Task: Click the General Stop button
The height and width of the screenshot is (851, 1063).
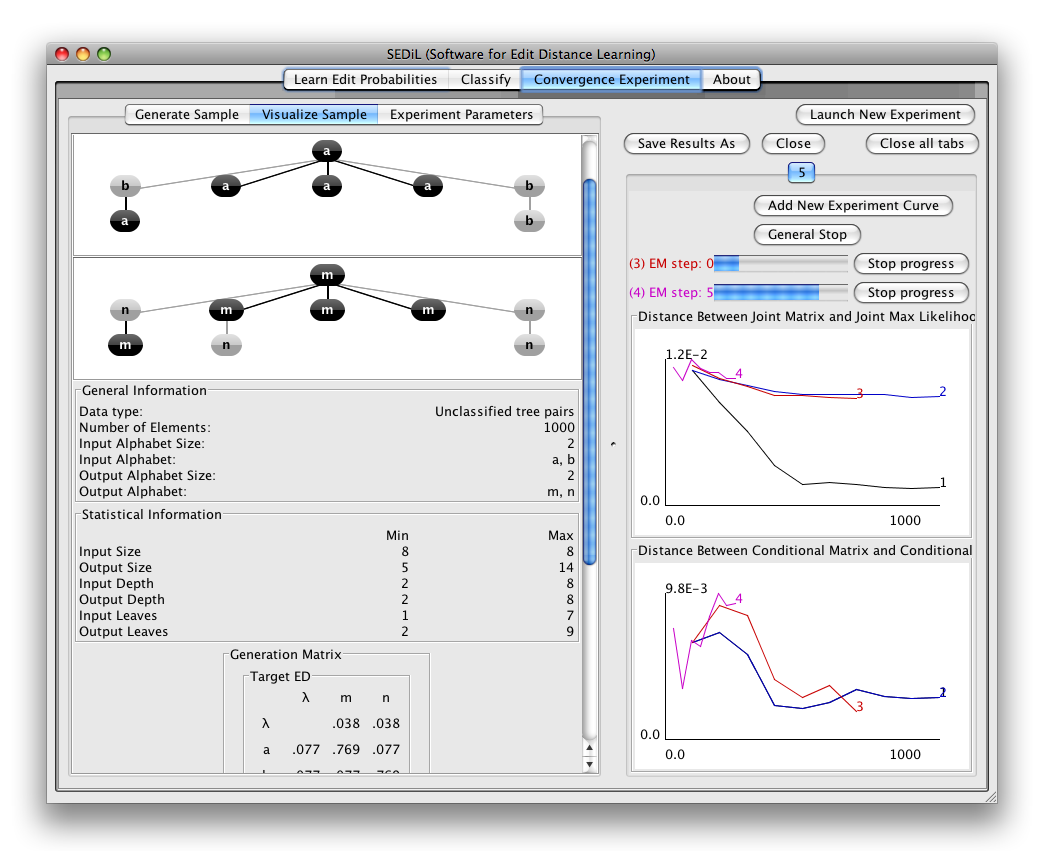Action: click(807, 235)
